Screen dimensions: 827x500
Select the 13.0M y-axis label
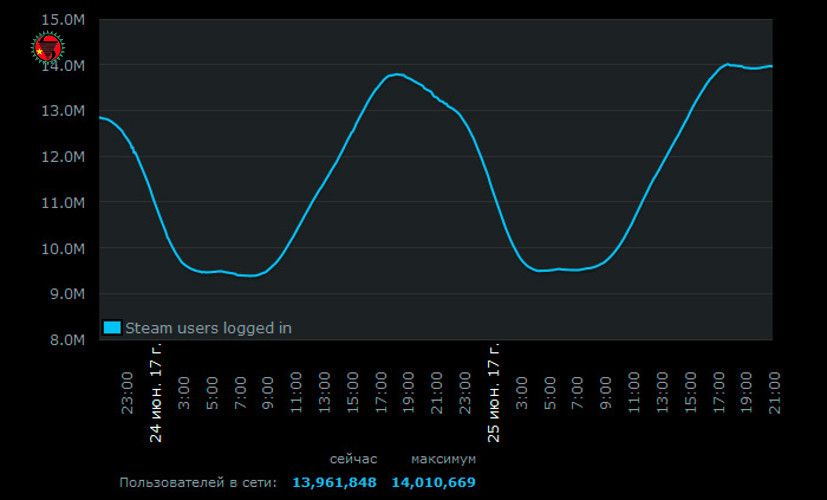coord(63,111)
